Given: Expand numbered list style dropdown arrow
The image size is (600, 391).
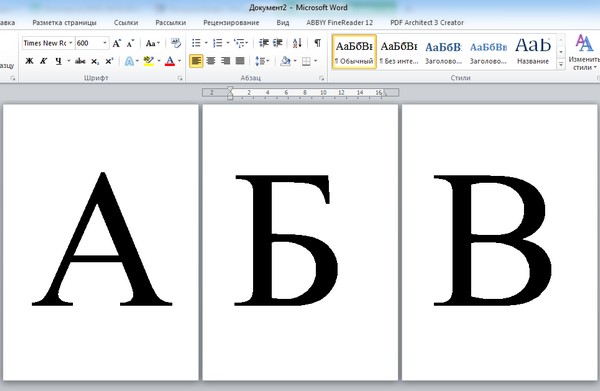Looking at the screenshot, I should (227, 43).
